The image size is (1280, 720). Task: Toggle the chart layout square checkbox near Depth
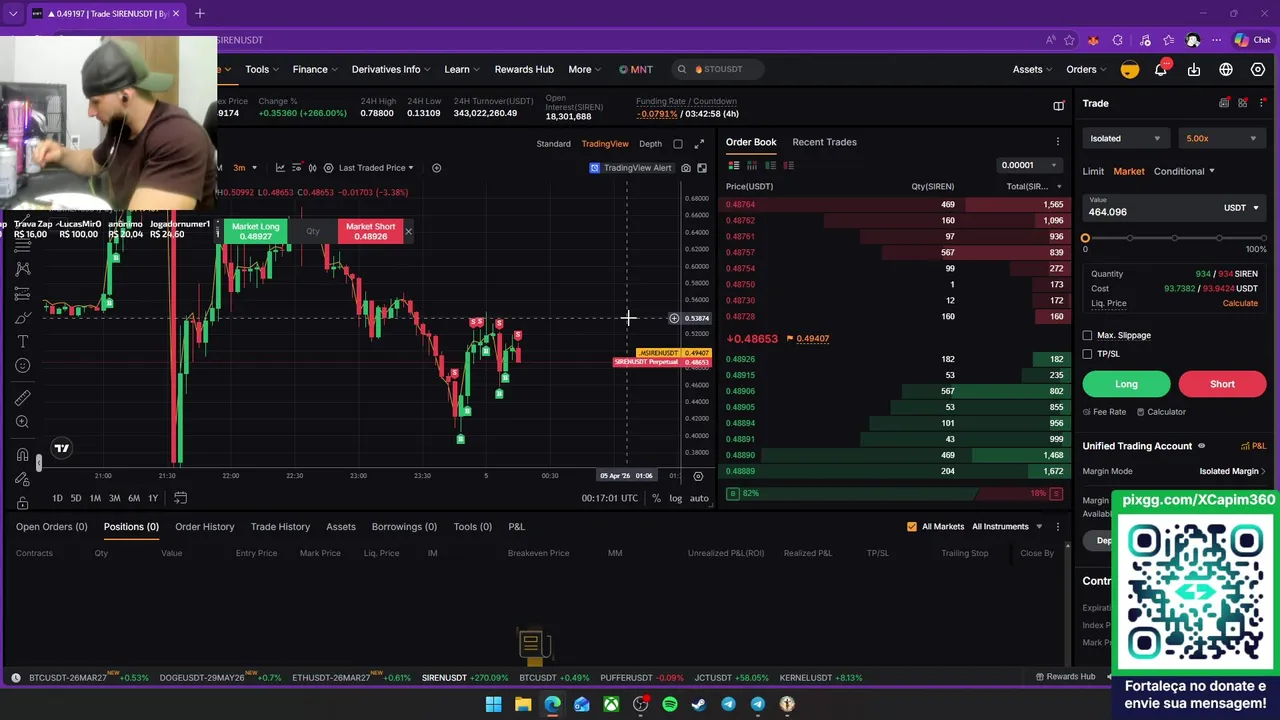[678, 144]
